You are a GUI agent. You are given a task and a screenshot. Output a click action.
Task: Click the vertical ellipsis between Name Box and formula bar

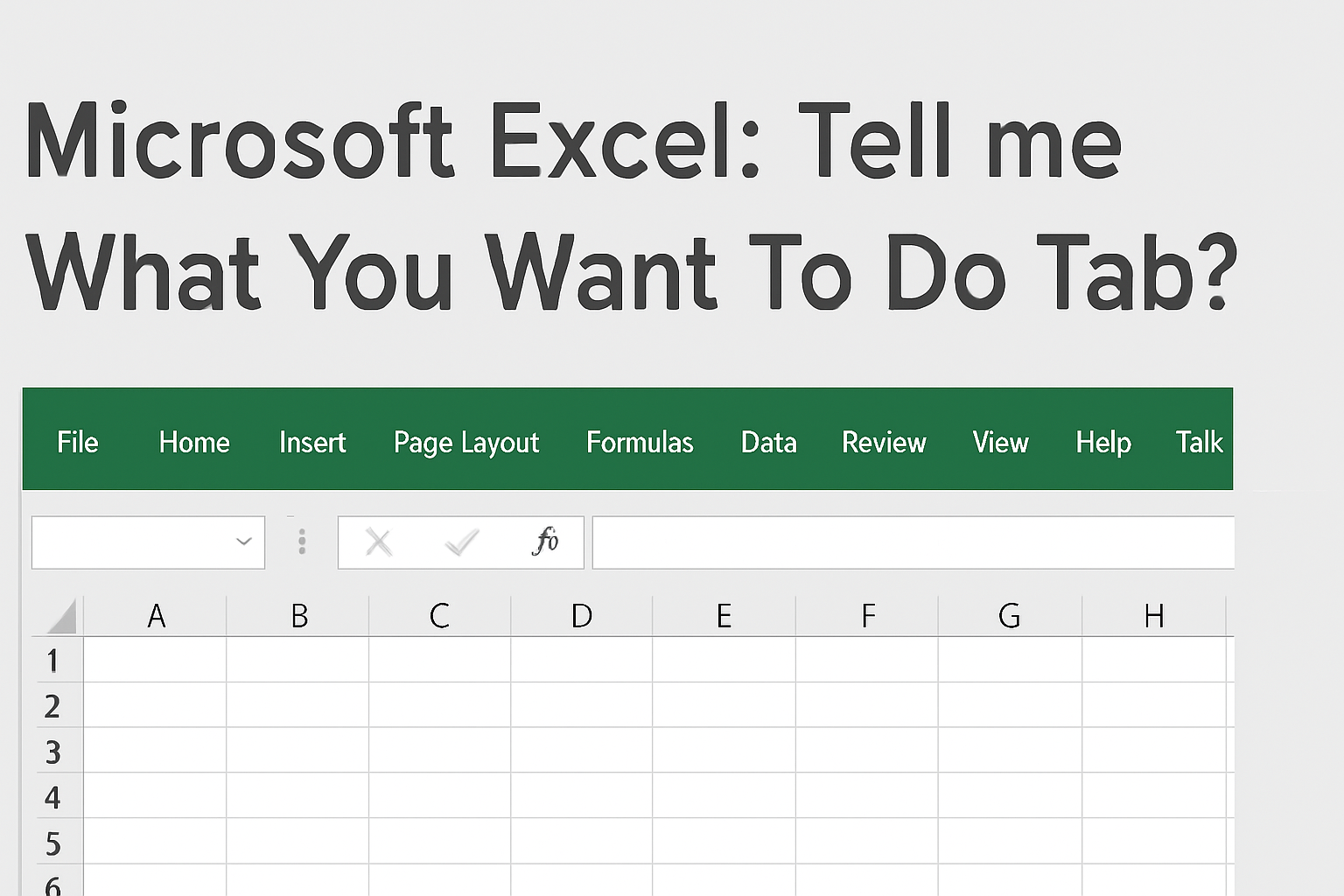click(x=302, y=542)
